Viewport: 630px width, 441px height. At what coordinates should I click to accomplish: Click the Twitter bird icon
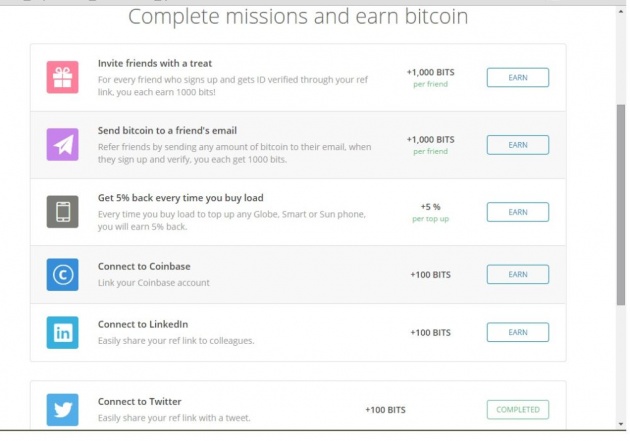pos(62,410)
